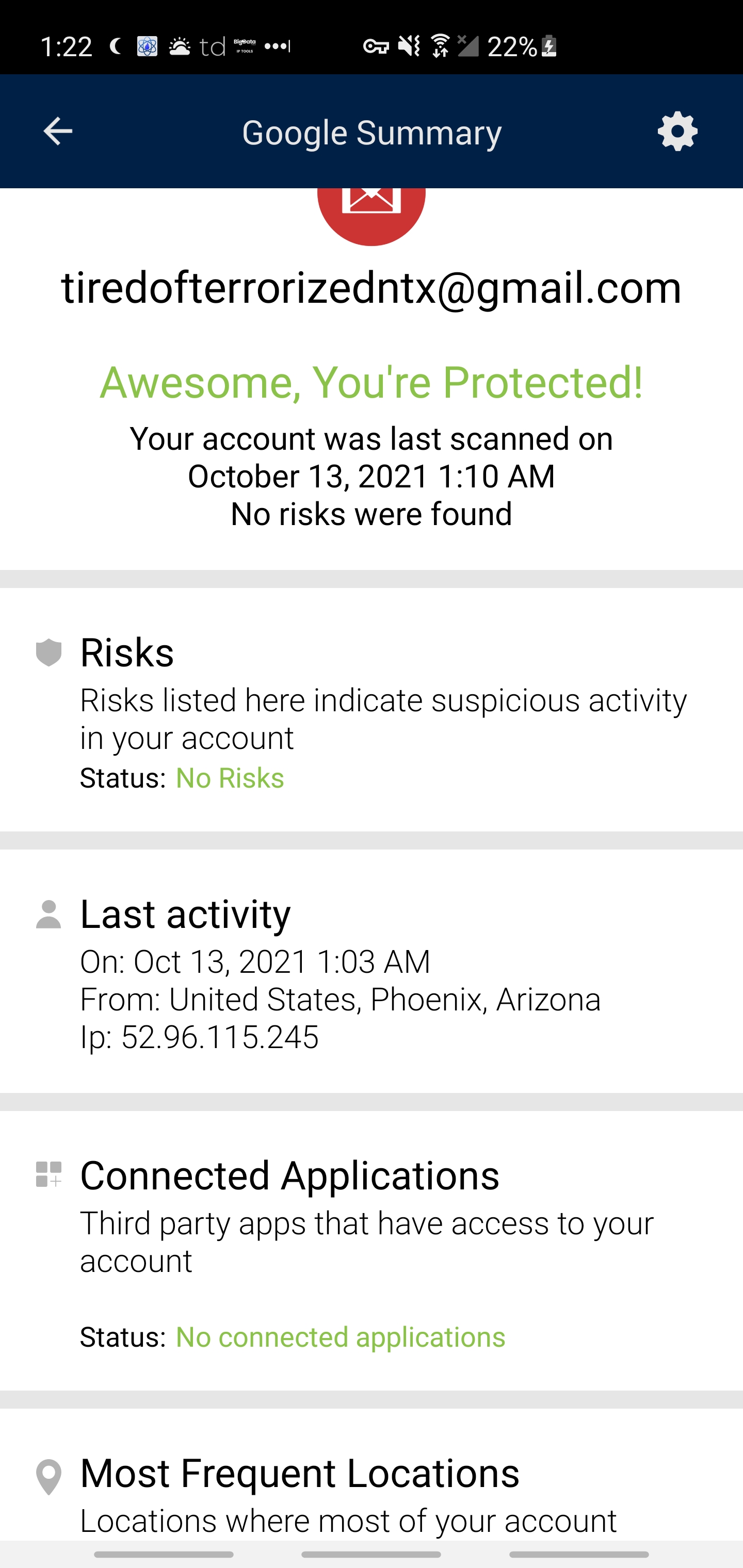Viewport: 743px width, 1568px height.
Task: Open the Last activity section heading
Action: (186, 914)
